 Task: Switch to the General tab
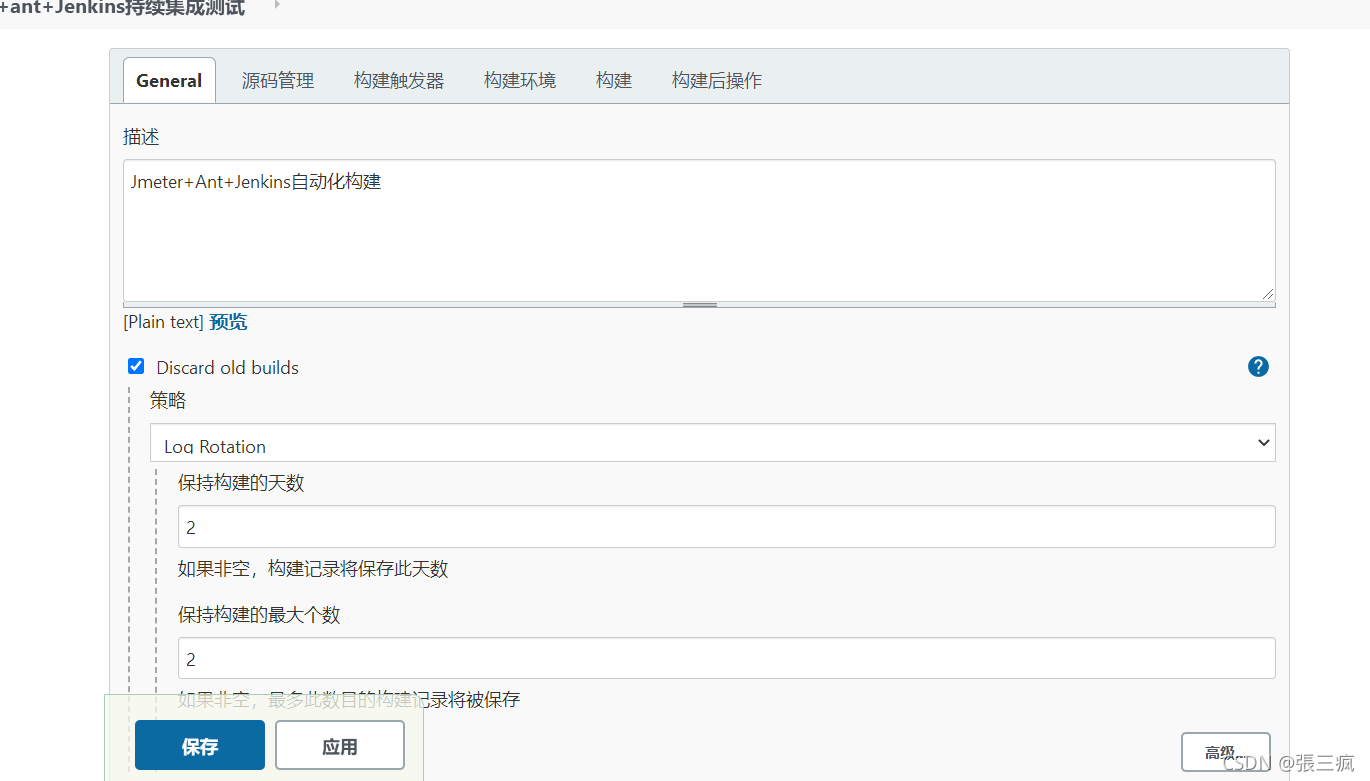pos(169,81)
